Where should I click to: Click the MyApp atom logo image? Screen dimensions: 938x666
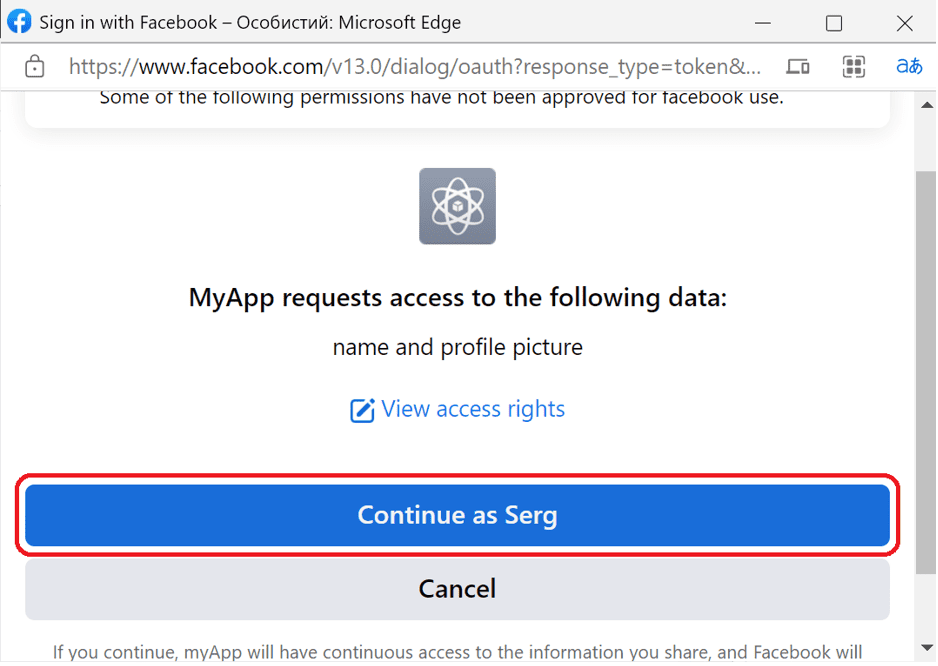(457, 206)
